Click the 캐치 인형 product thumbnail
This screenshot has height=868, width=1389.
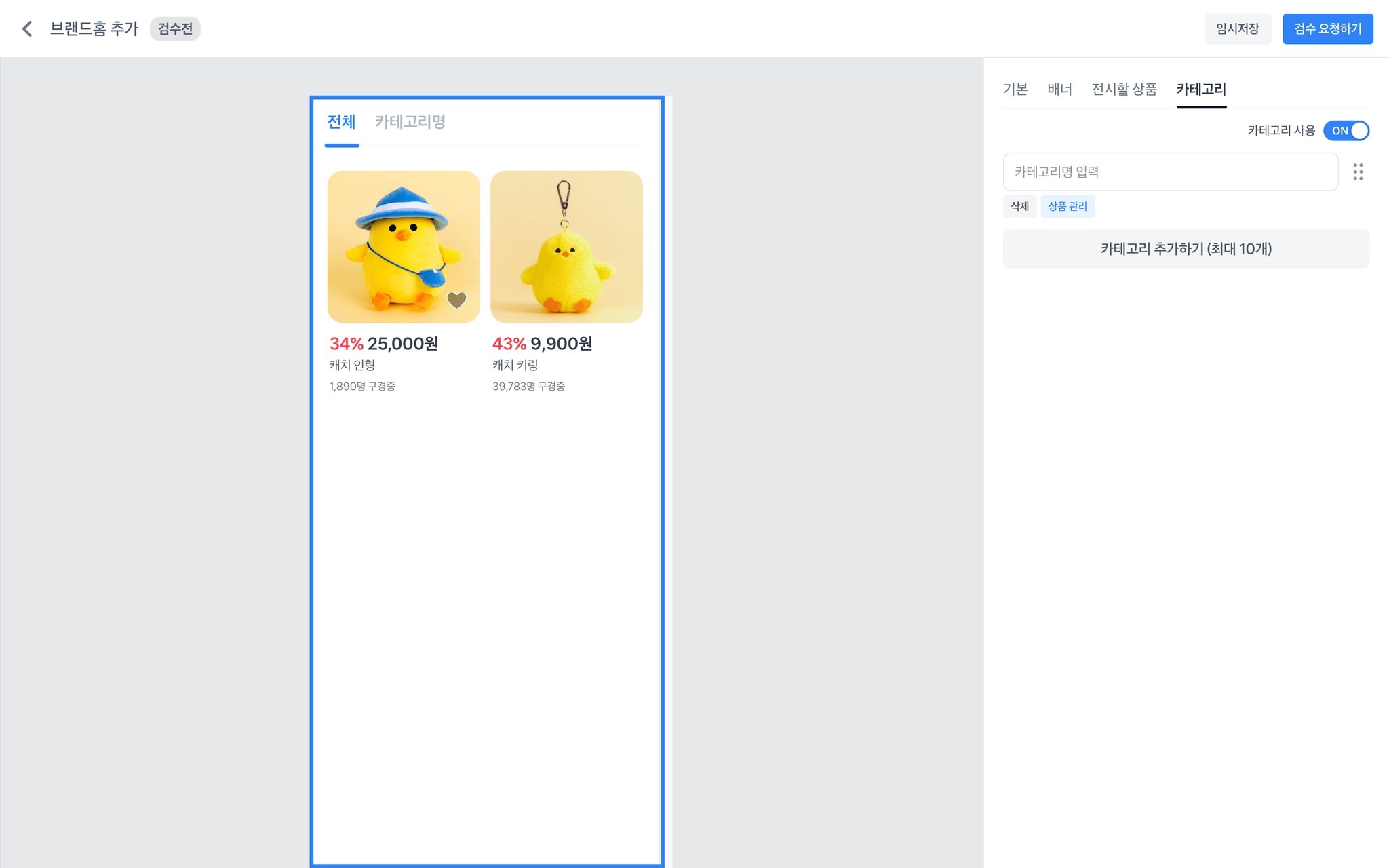point(403,246)
